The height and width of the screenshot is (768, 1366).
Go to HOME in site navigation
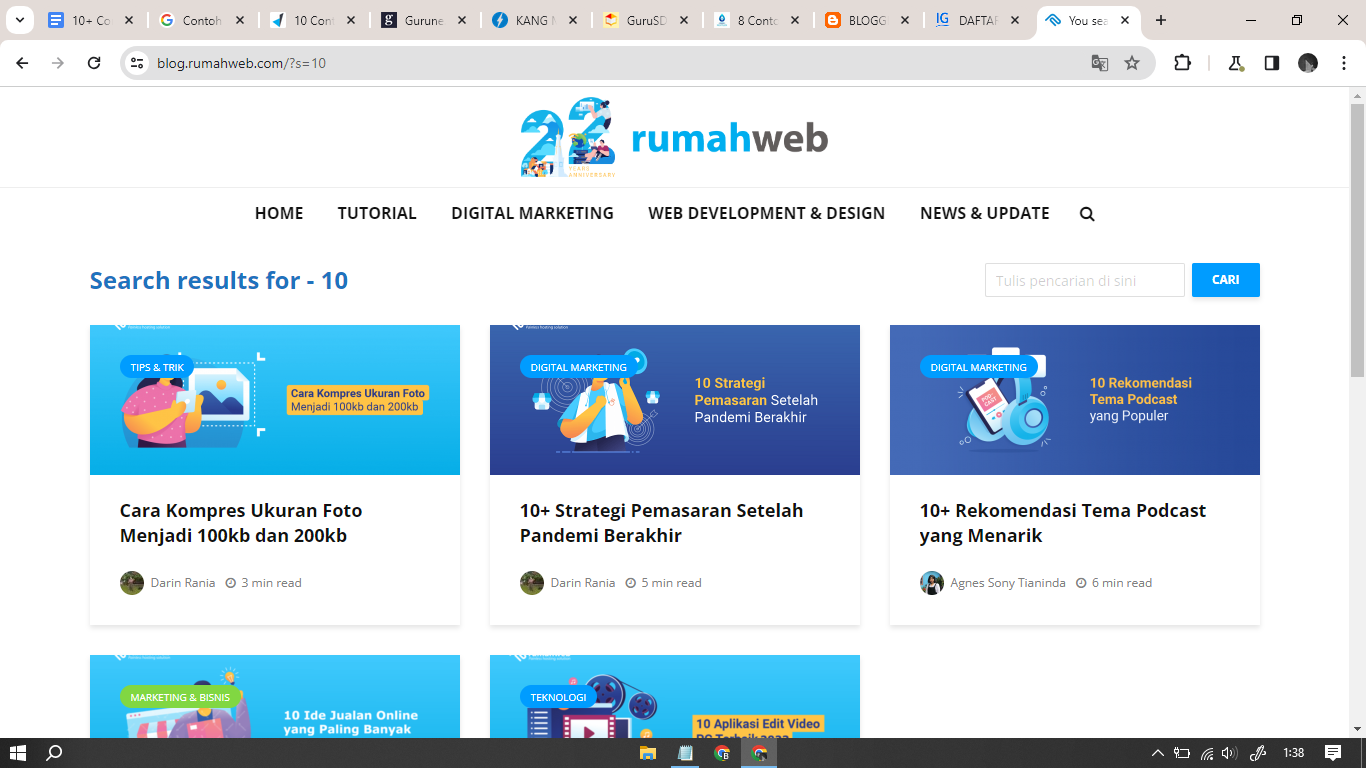click(279, 213)
